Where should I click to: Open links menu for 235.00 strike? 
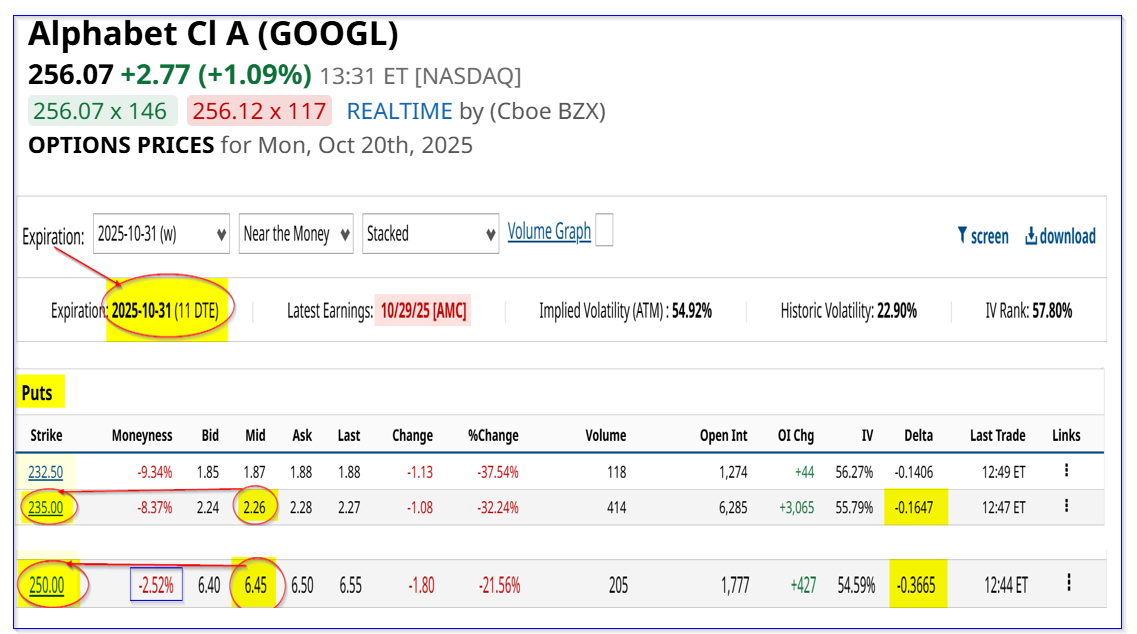click(1067, 506)
